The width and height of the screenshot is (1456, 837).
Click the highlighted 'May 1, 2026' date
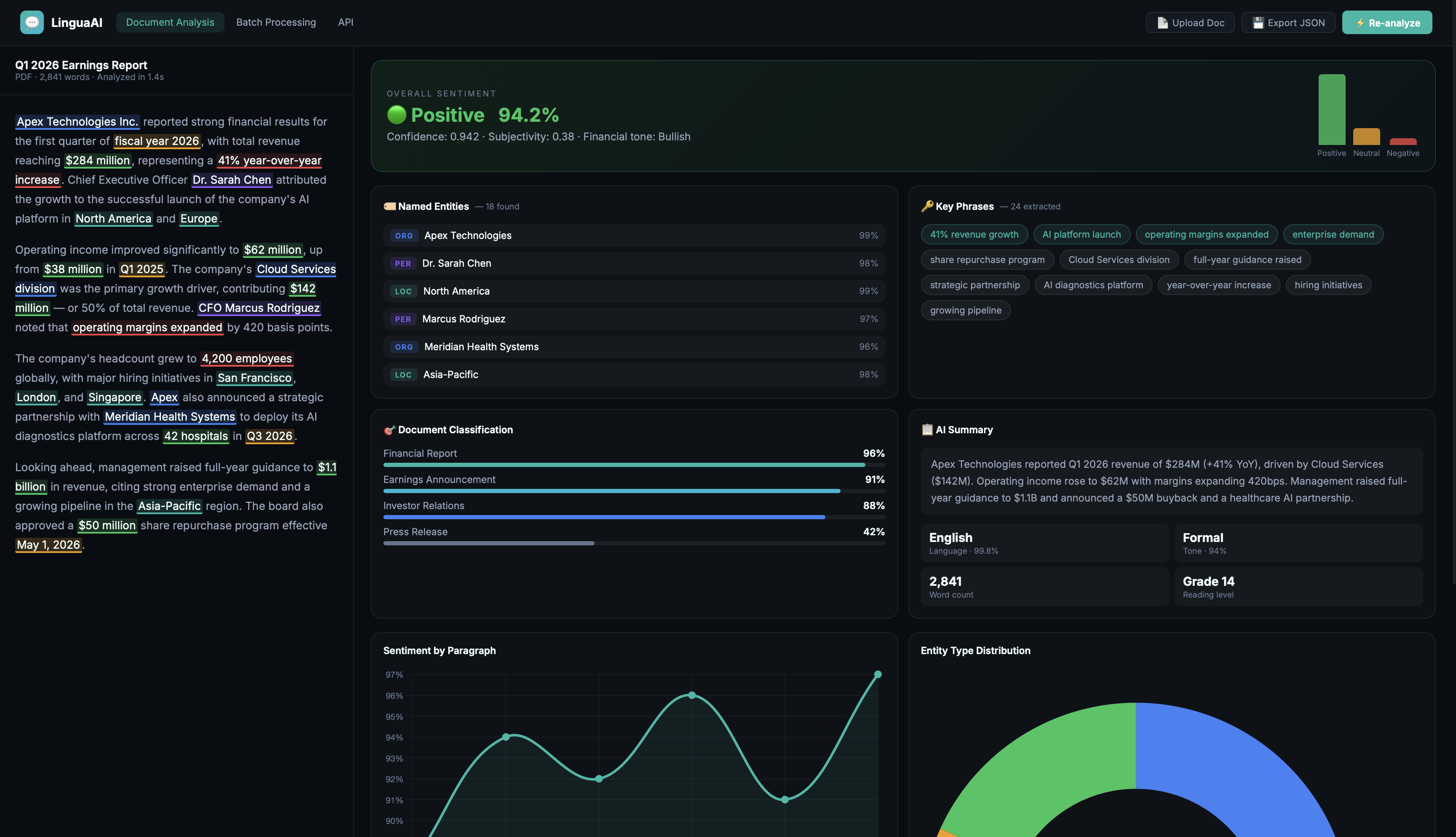point(48,545)
